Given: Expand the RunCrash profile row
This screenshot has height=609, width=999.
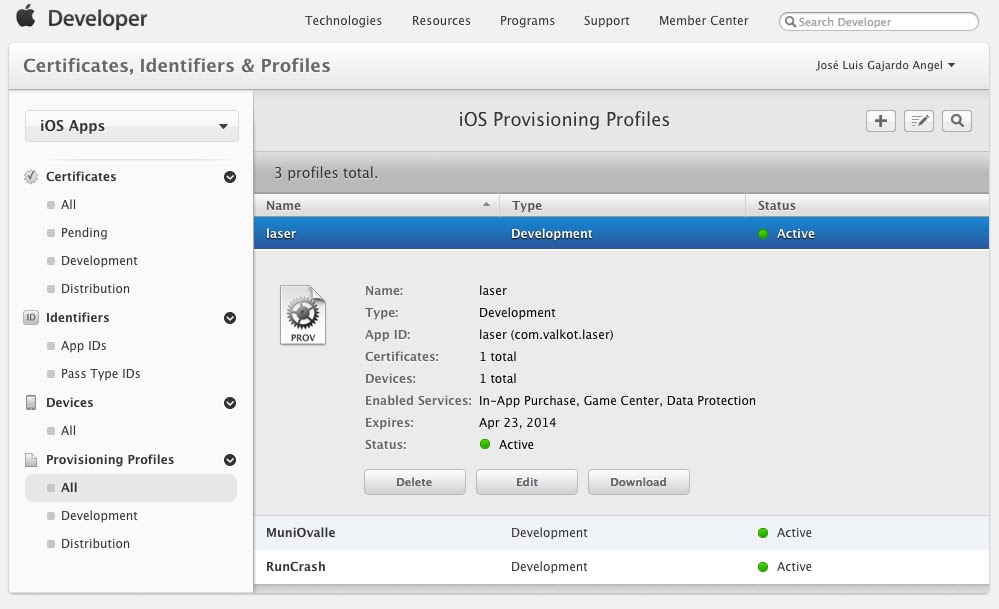Looking at the screenshot, I should [x=621, y=566].
